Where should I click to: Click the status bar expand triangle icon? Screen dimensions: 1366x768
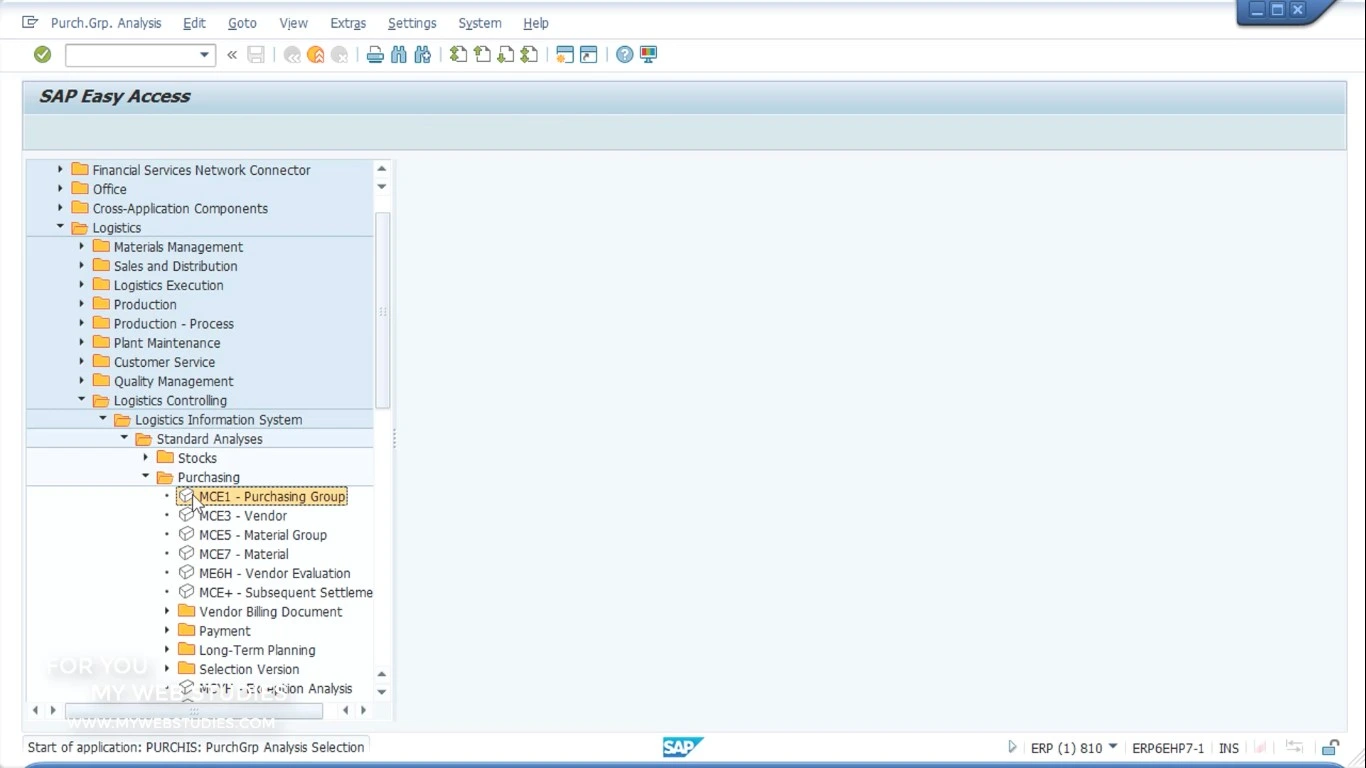[1012, 747]
